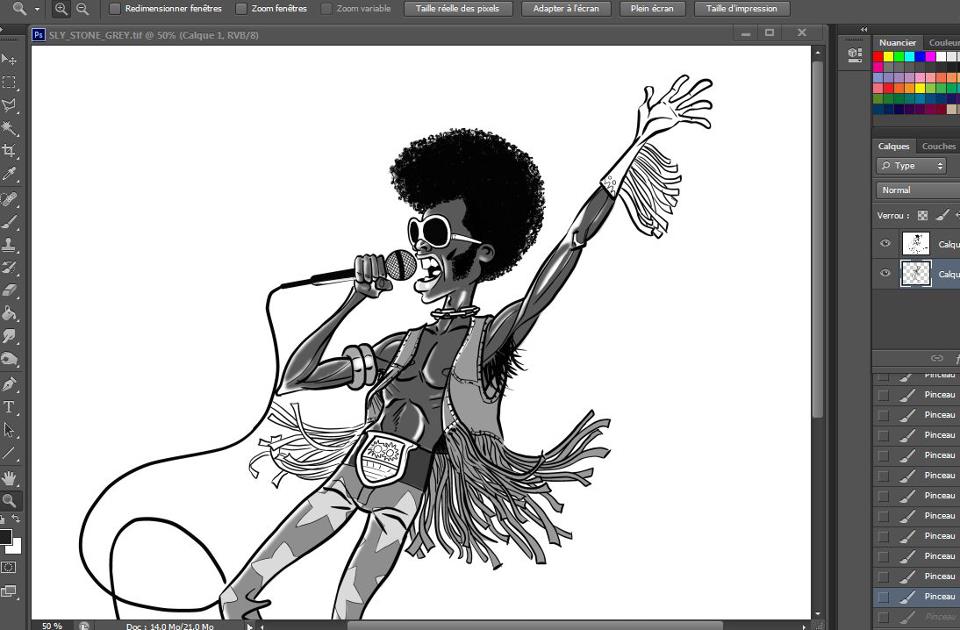Image resolution: width=960 pixels, height=630 pixels.
Task: Hide the top layer using its eye icon
Action: (885, 243)
